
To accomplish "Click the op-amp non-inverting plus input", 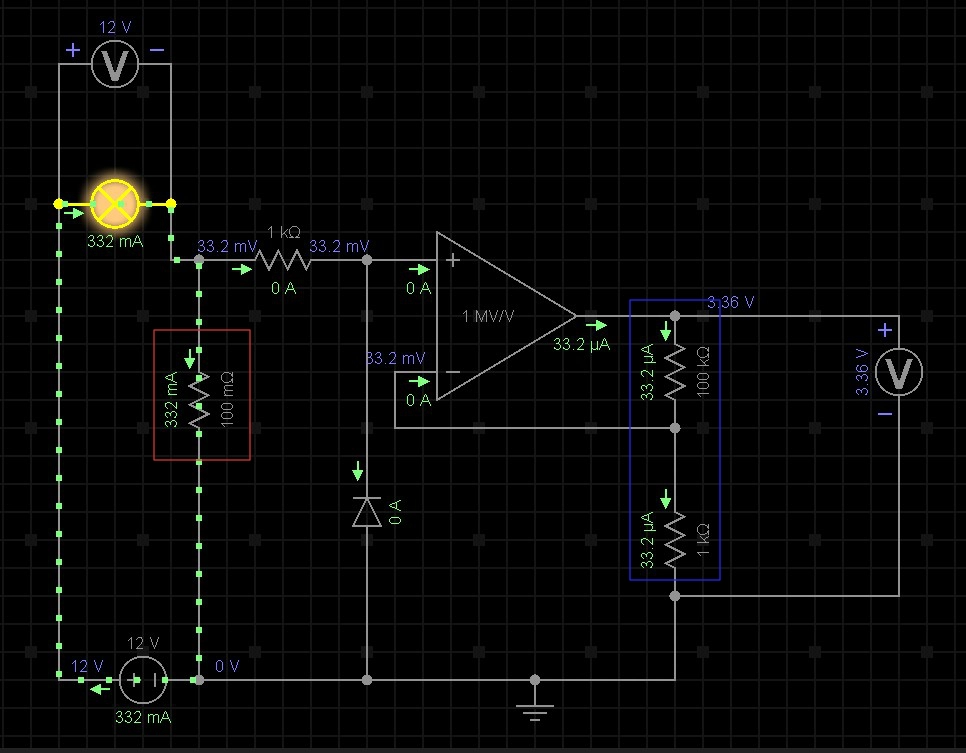I will (453, 261).
